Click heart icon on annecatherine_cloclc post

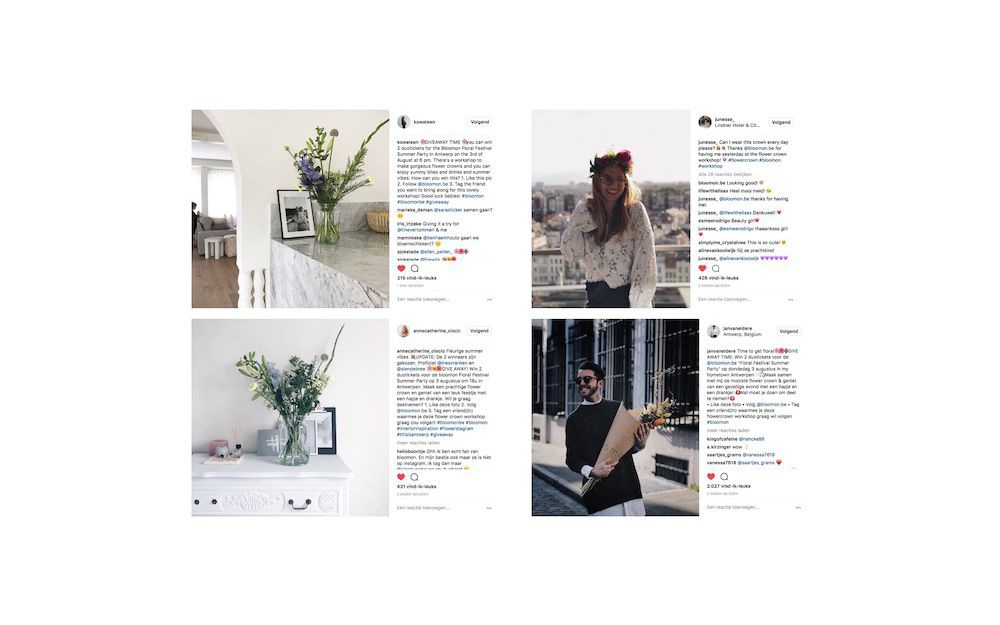(x=401, y=477)
